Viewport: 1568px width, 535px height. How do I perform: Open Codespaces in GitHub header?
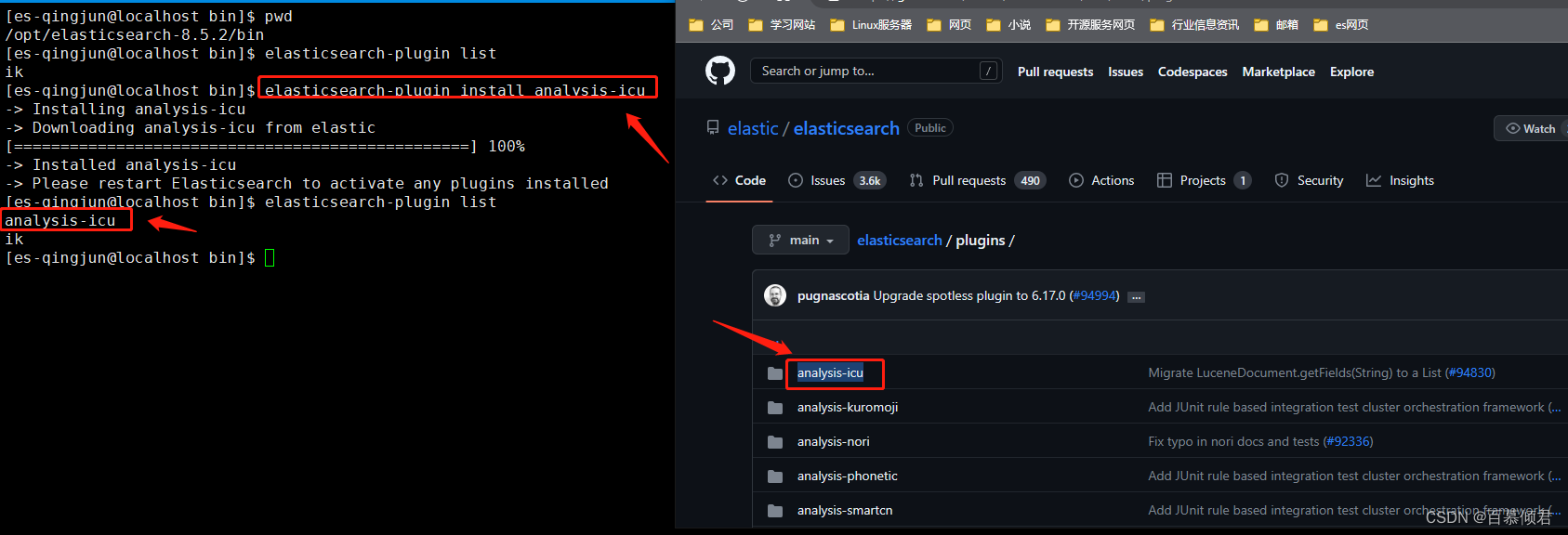coord(1192,72)
